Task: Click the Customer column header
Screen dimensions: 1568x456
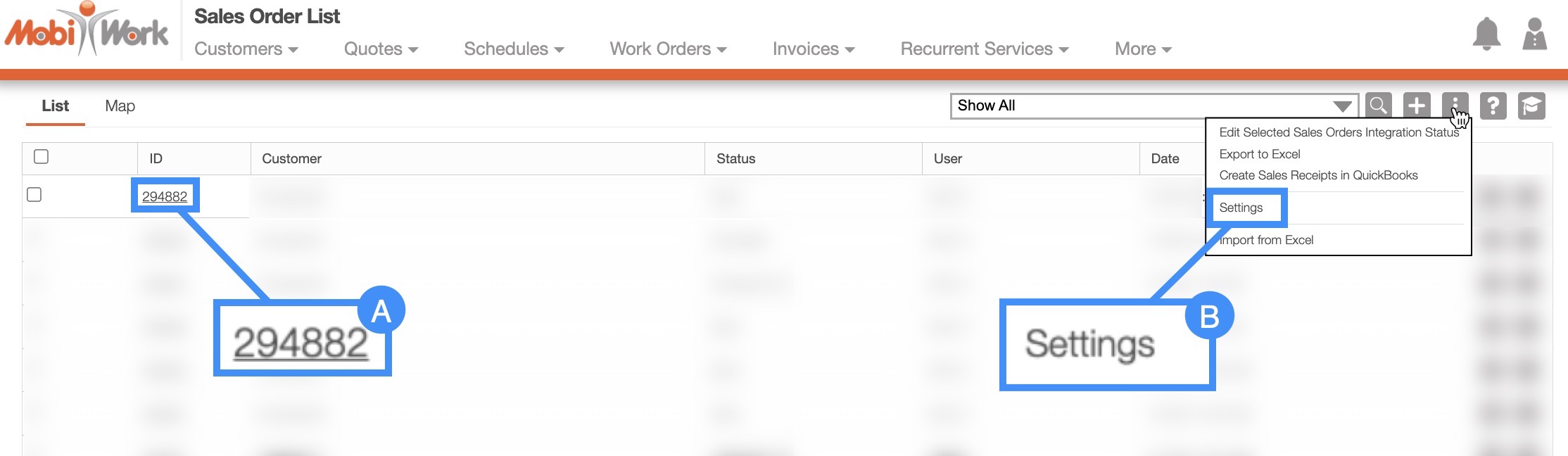Action: point(291,159)
